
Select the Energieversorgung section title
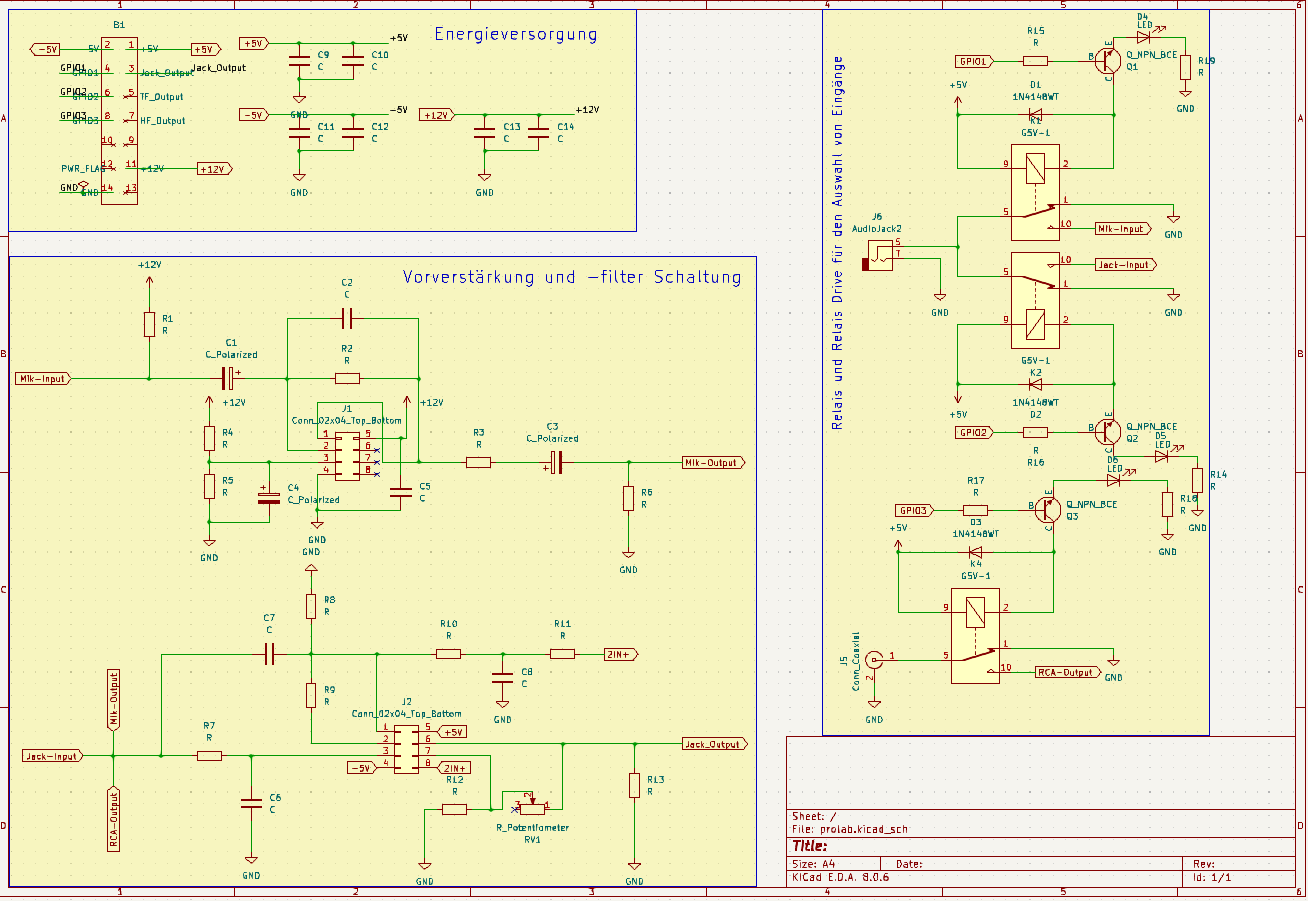pos(515,35)
